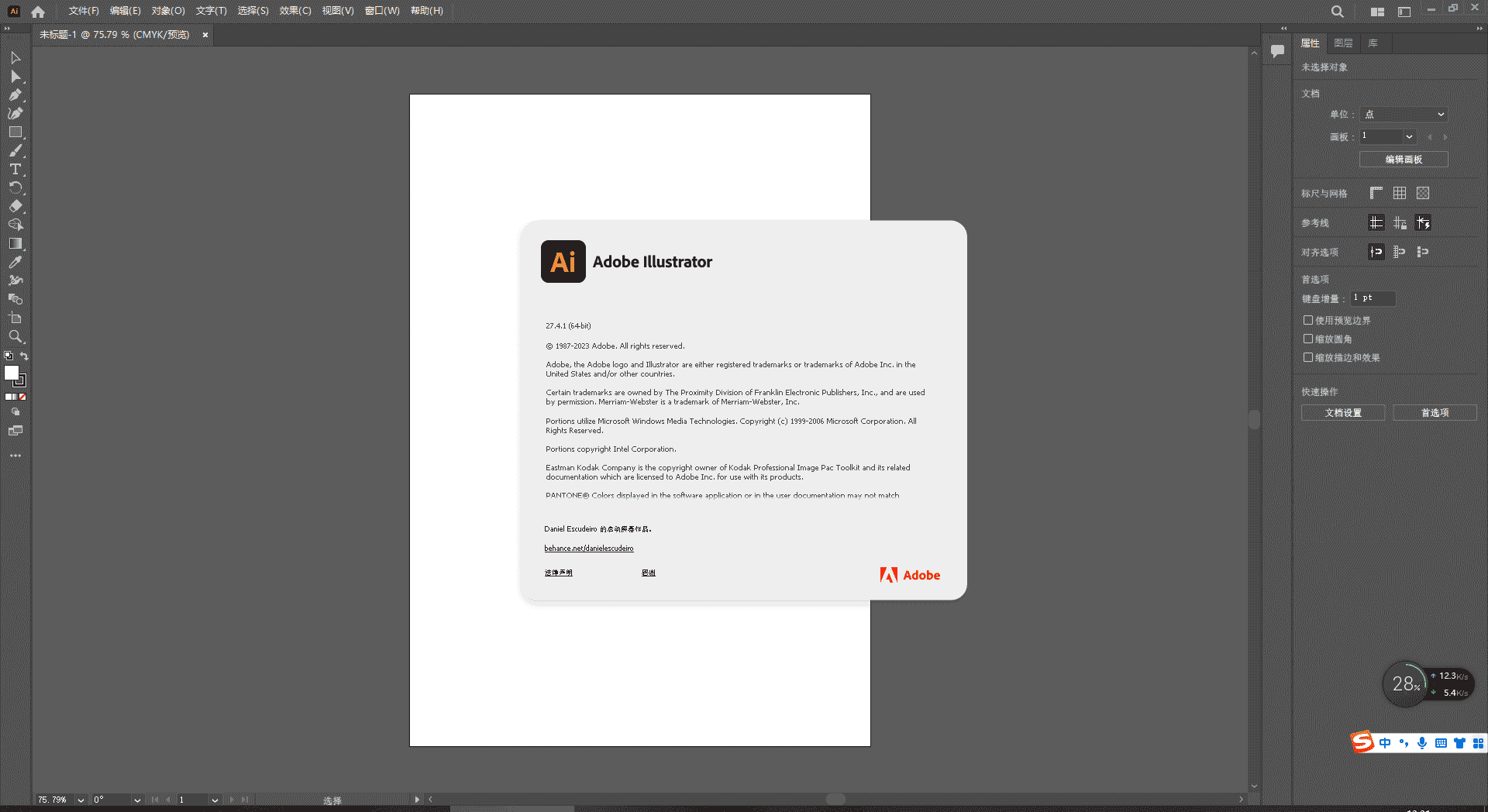The width and height of the screenshot is (1488, 812).
Task: Activate the Rotate tool
Action: (16, 188)
